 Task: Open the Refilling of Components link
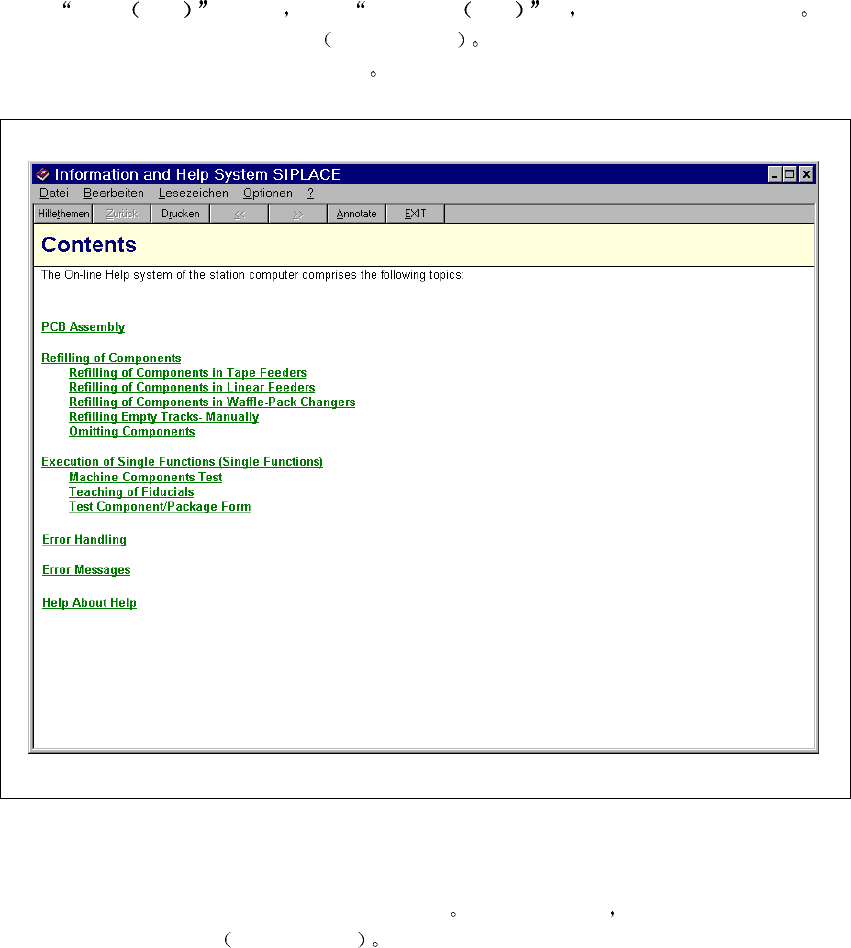(x=111, y=358)
